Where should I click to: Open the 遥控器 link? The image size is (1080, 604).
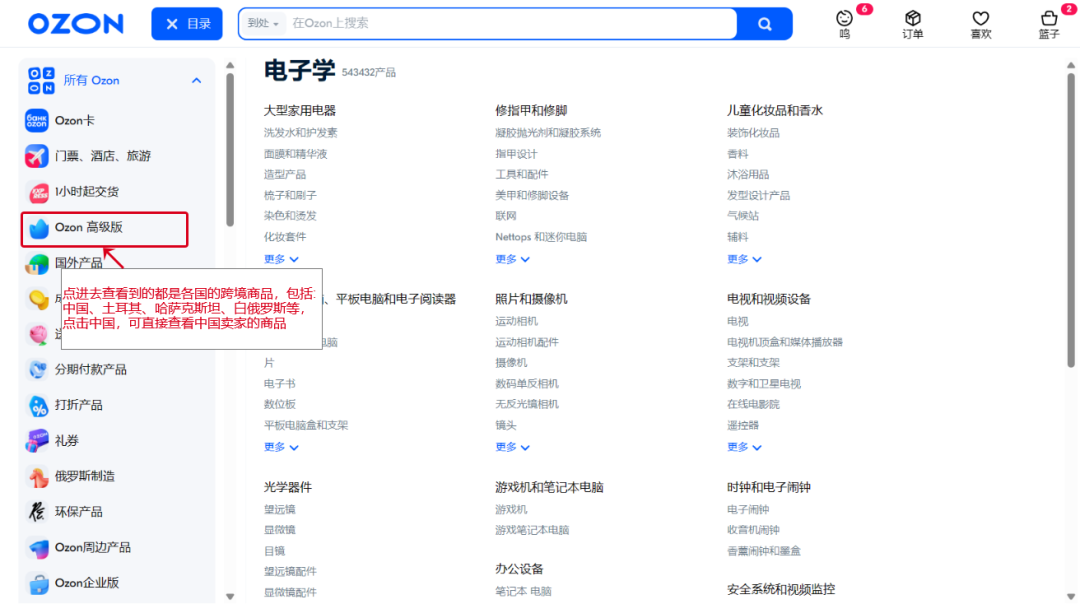pos(742,426)
